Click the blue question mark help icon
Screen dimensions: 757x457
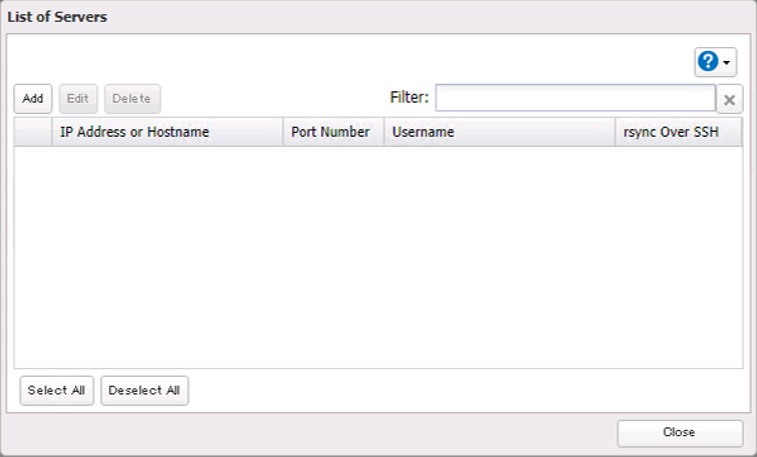[708, 62]
